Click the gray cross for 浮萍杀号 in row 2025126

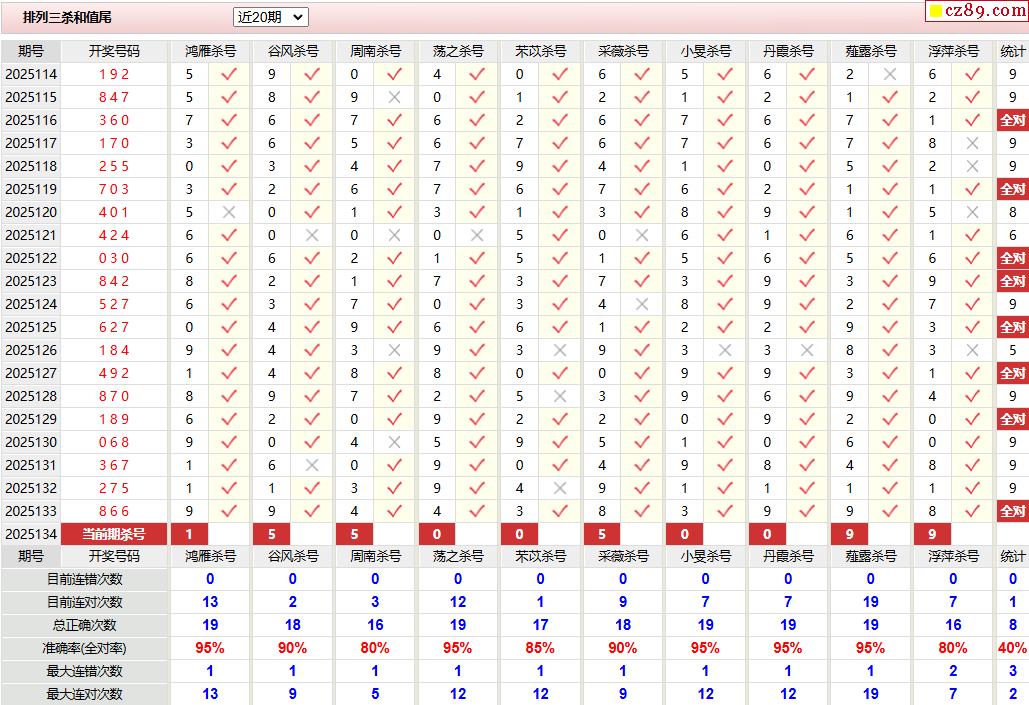coord(973,350)
